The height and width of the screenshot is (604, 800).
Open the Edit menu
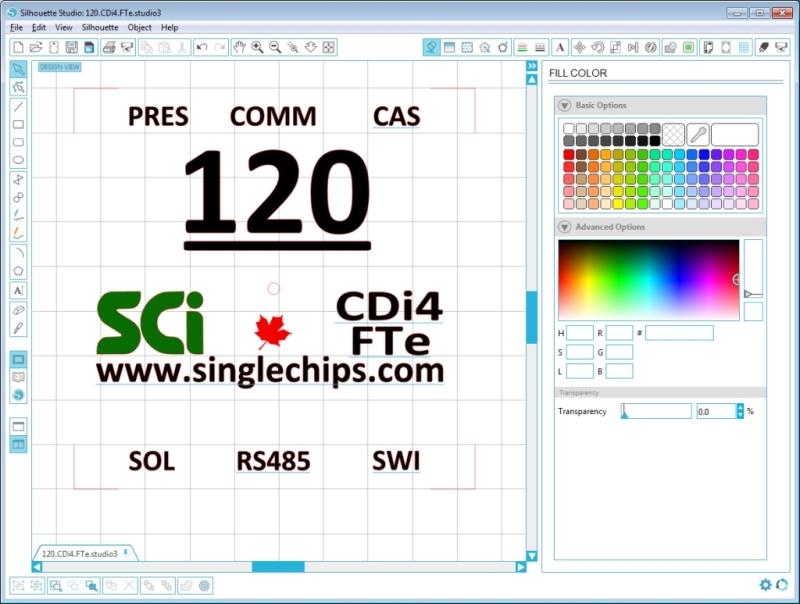tap(39, 28)
